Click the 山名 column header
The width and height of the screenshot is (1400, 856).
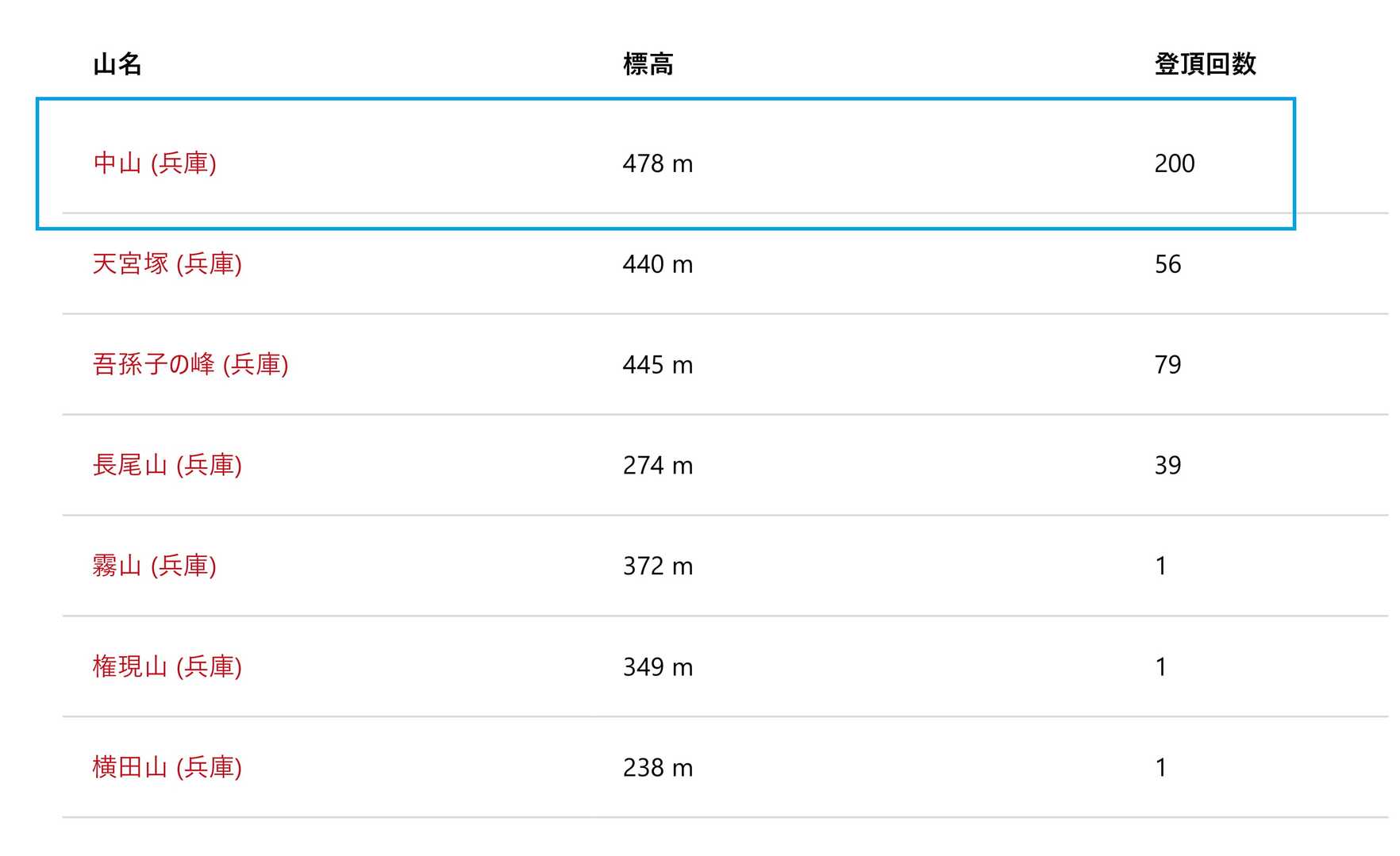117,64
